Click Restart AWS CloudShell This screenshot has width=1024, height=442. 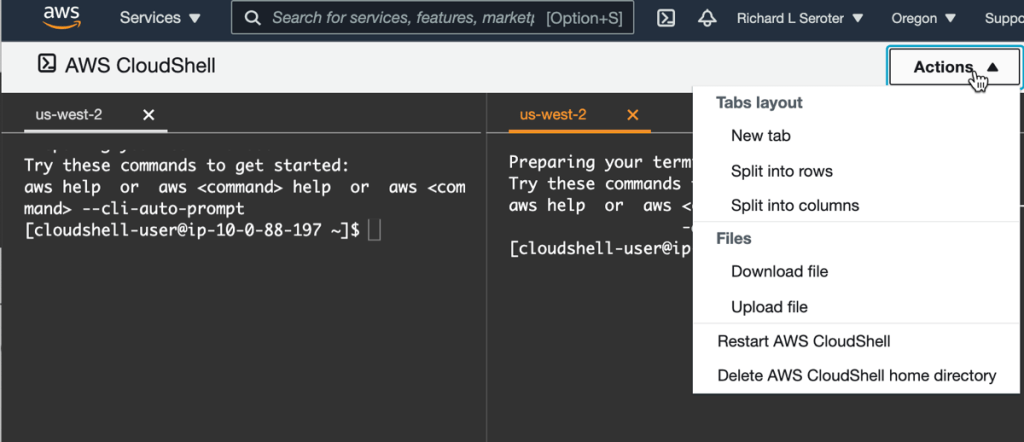coord(803,342)
